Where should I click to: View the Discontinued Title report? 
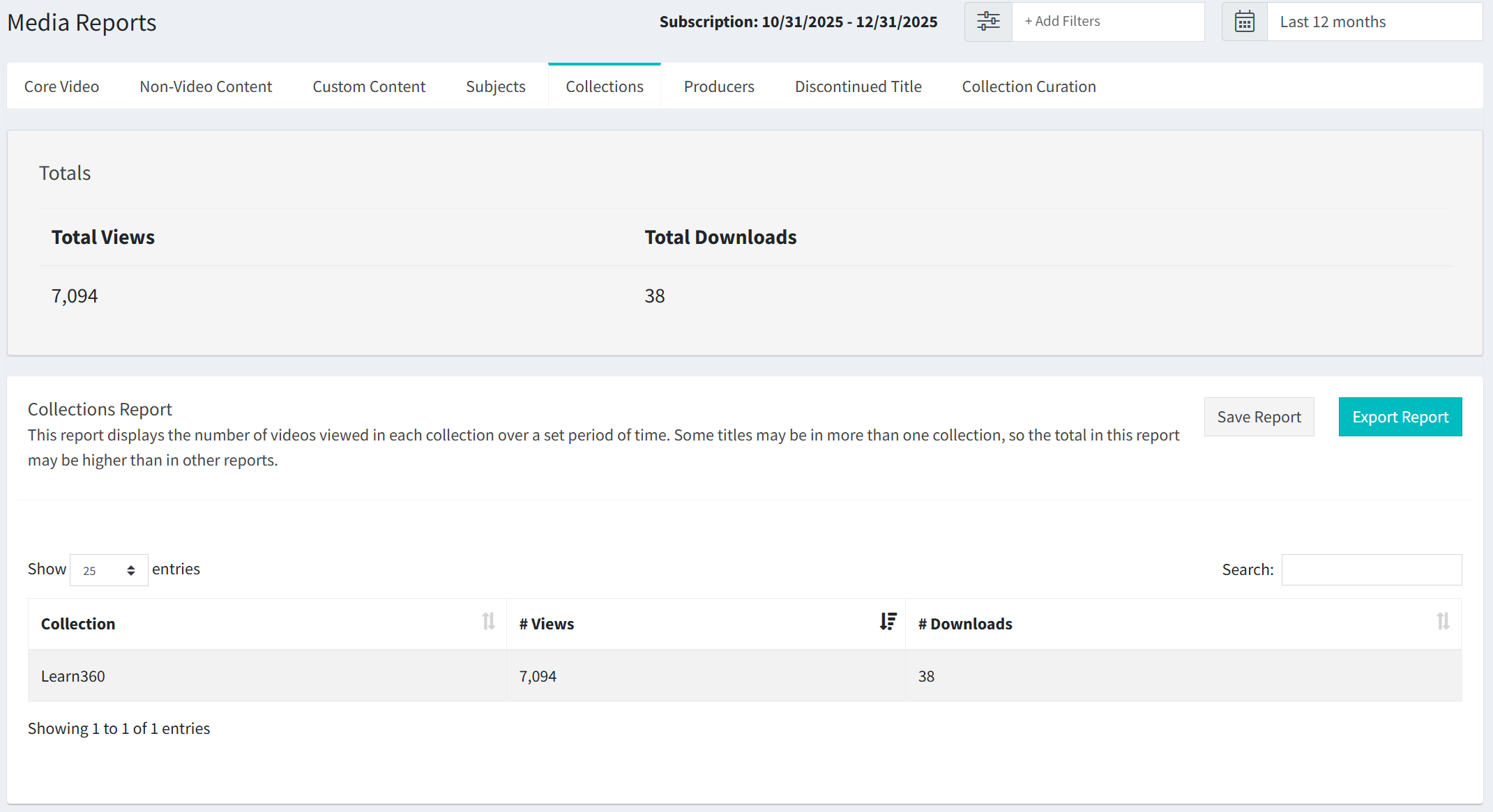pos(858,86)
